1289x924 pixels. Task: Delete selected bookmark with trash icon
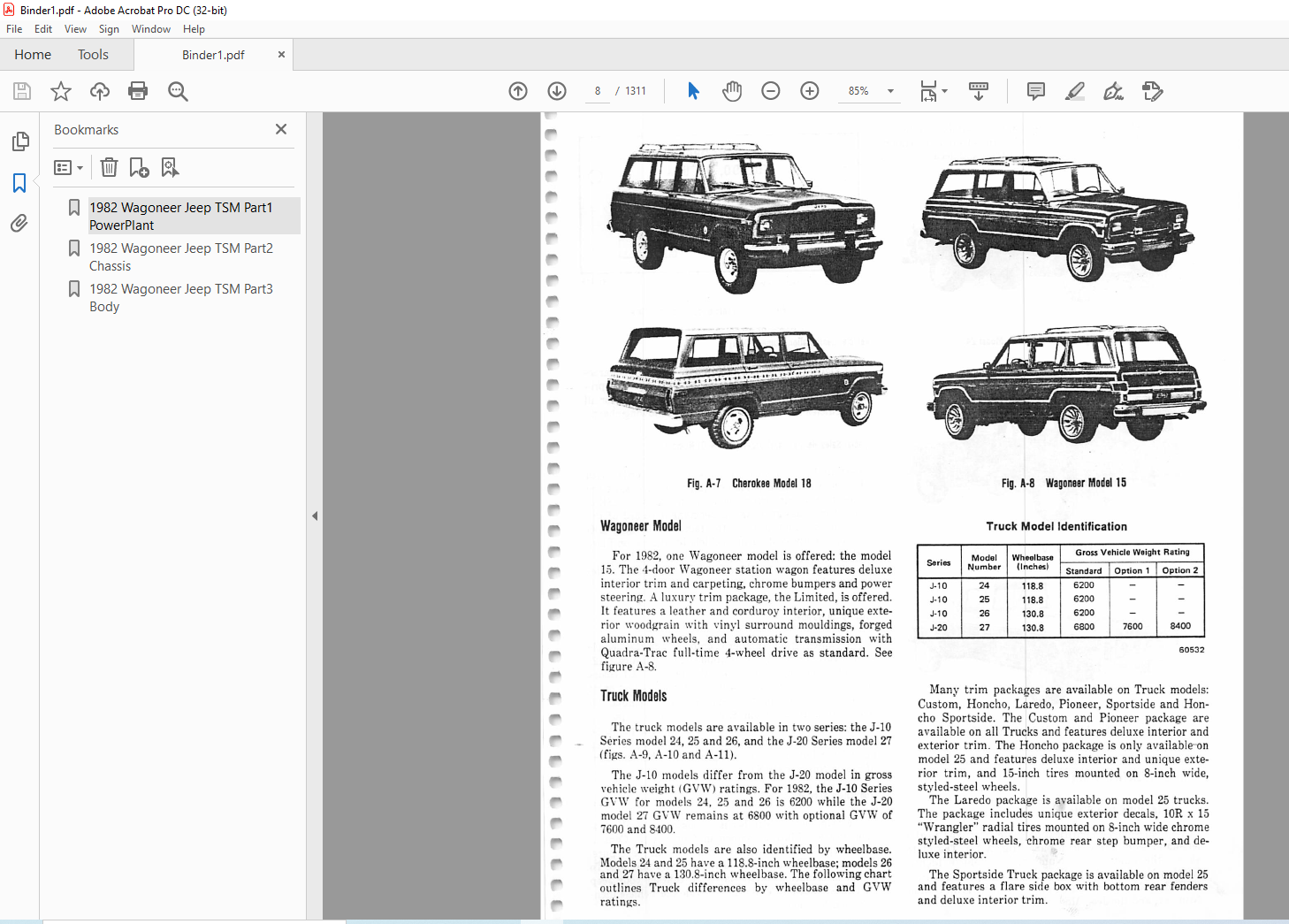[x=109, y=167]
